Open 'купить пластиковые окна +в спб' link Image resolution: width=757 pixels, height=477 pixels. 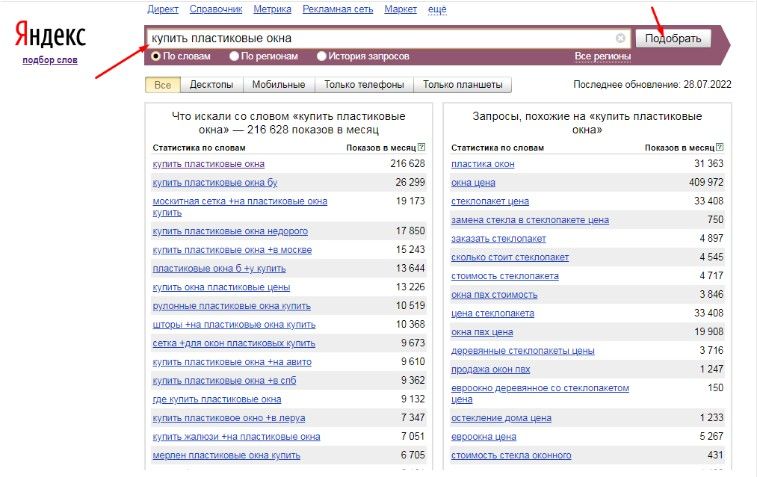point(224,380)
